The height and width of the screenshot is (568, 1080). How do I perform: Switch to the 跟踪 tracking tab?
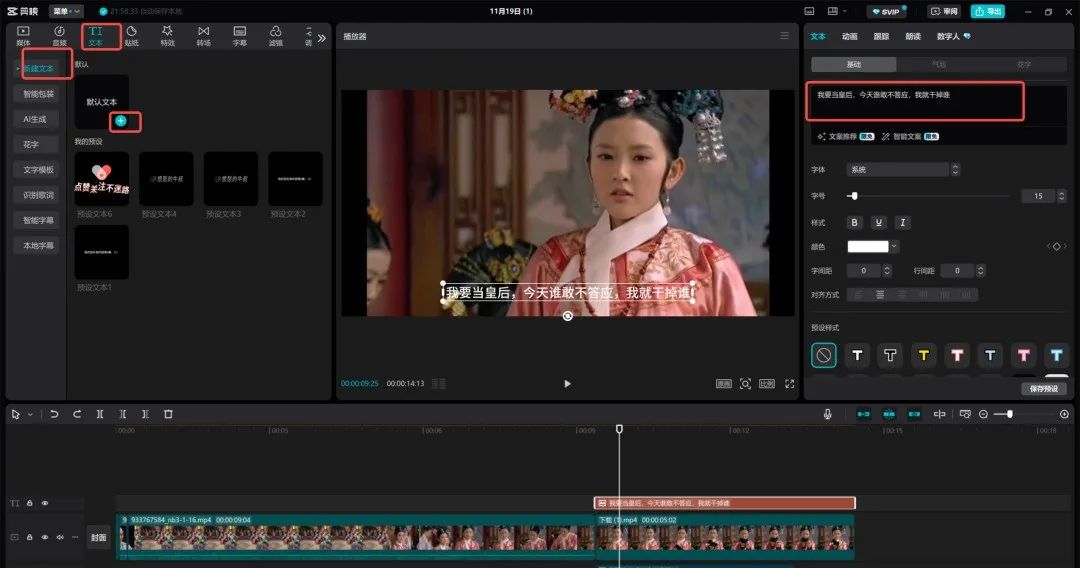(x=882, y=36)
